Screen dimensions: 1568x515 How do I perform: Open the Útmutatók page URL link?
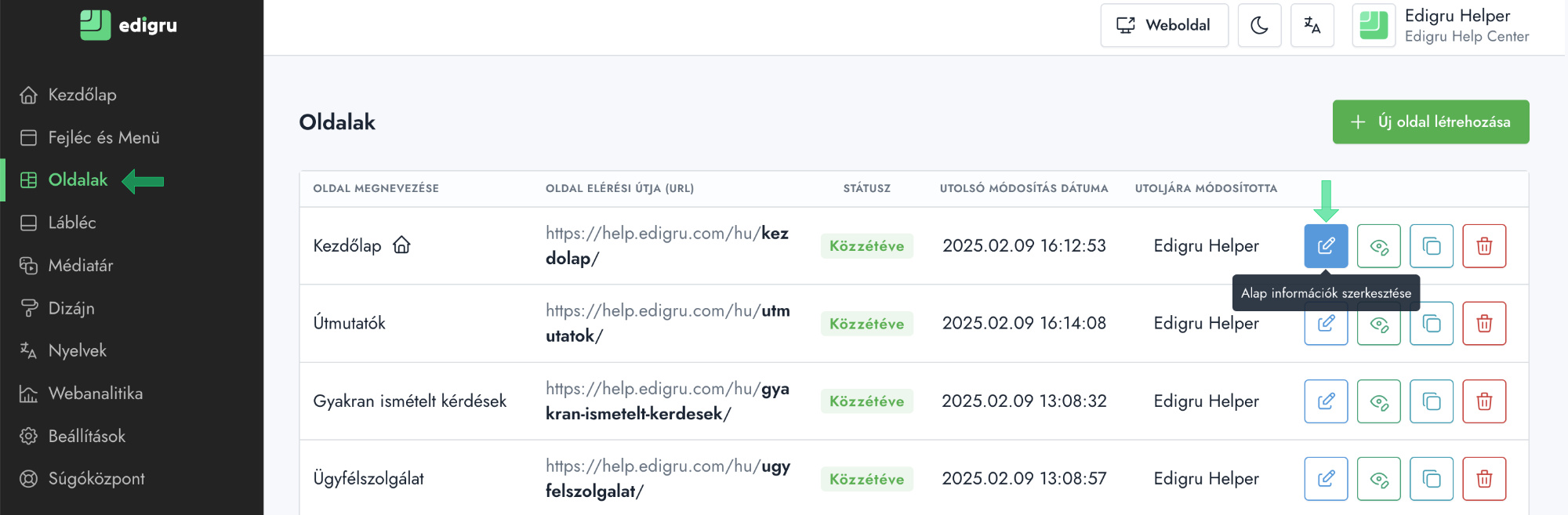(x=667, y=323)
